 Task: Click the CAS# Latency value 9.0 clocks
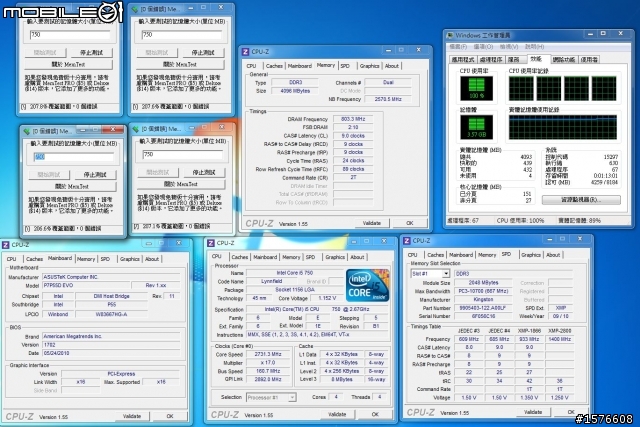tap(353, 136)
